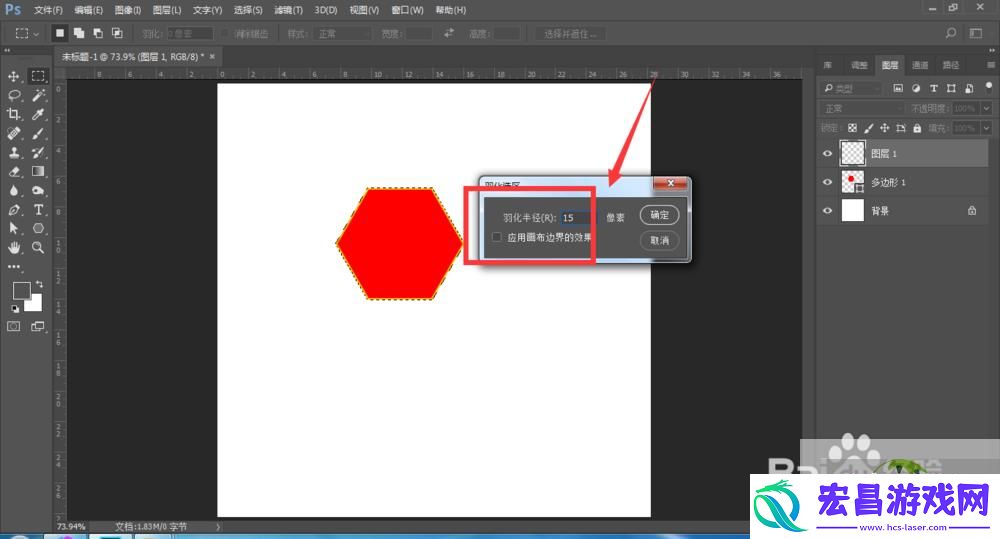The image size is (1000, 539).
Task: Open the 文件(F) menu
Action: (48, 10)
